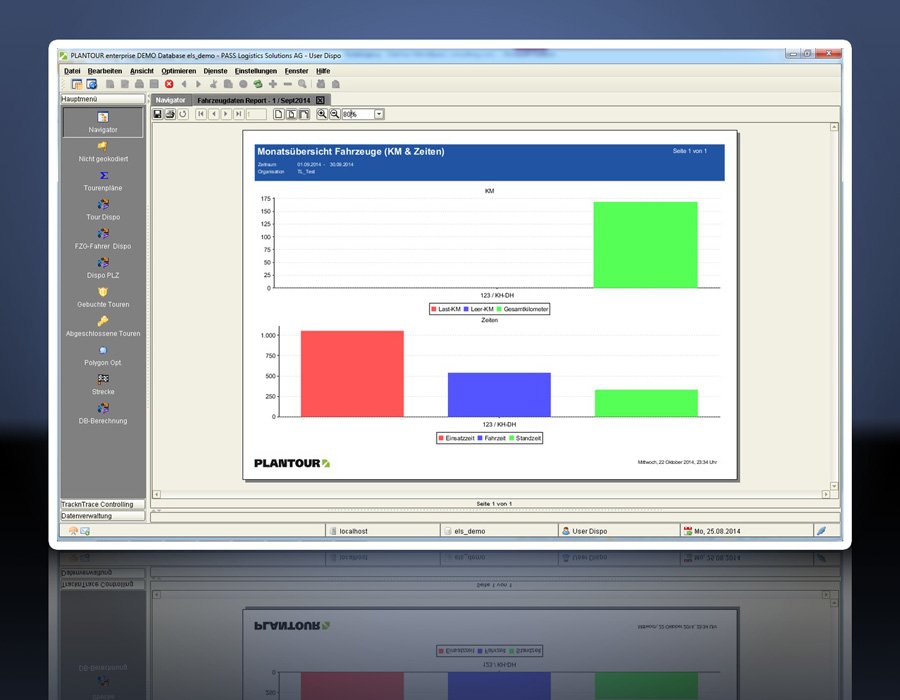Click the Mo, 25.08.2014 date entry

(x=746, y=531)
